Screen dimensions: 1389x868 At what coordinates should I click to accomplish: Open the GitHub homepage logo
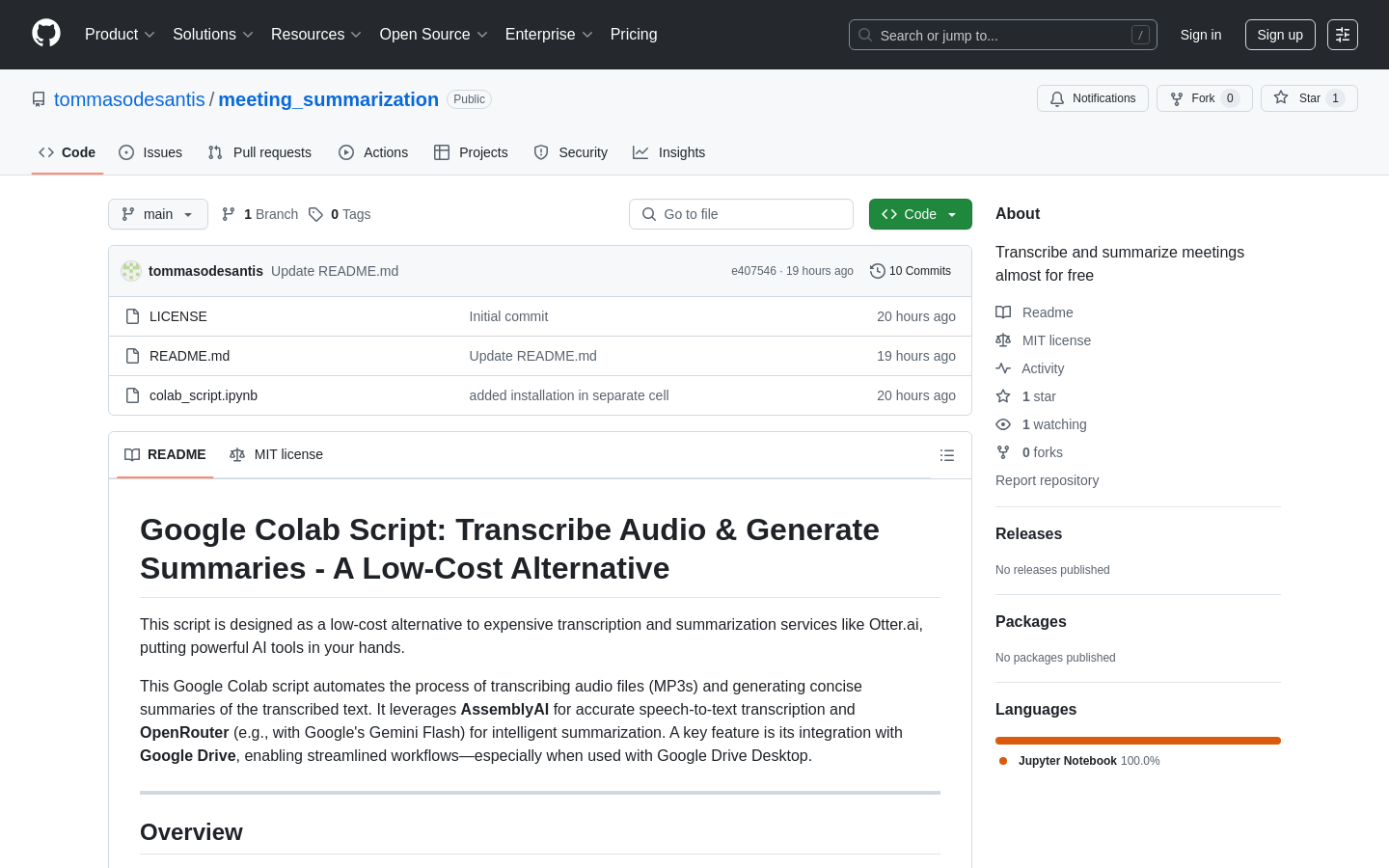pyautogui.click(x=46, y=34)
